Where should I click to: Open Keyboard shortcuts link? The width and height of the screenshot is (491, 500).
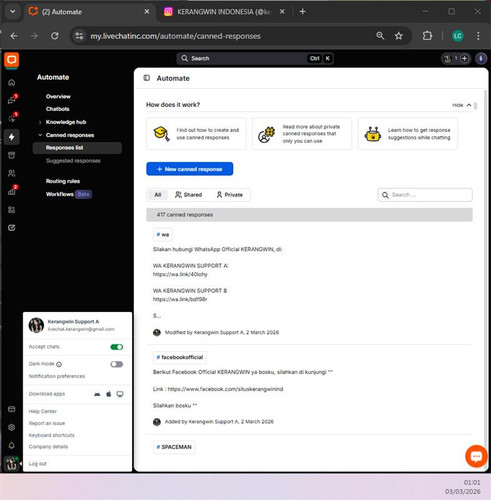51,435
